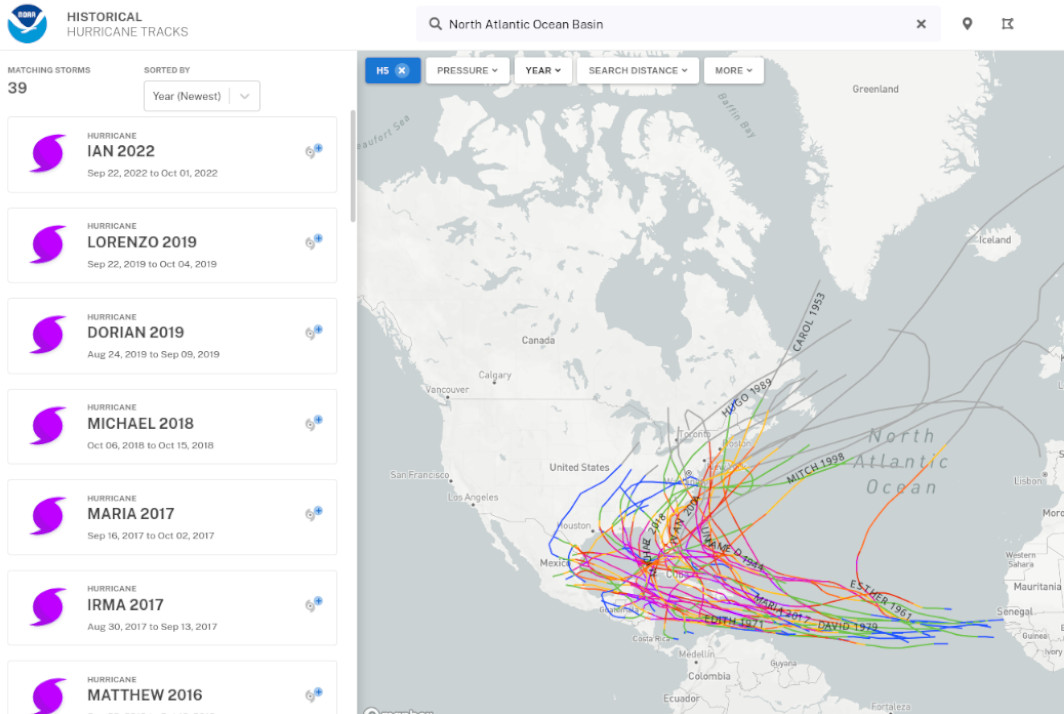Click Matthew 2016 add-track icon
Image resolution: width=1064 pixels, height=714 pixels.
[314, 694]
